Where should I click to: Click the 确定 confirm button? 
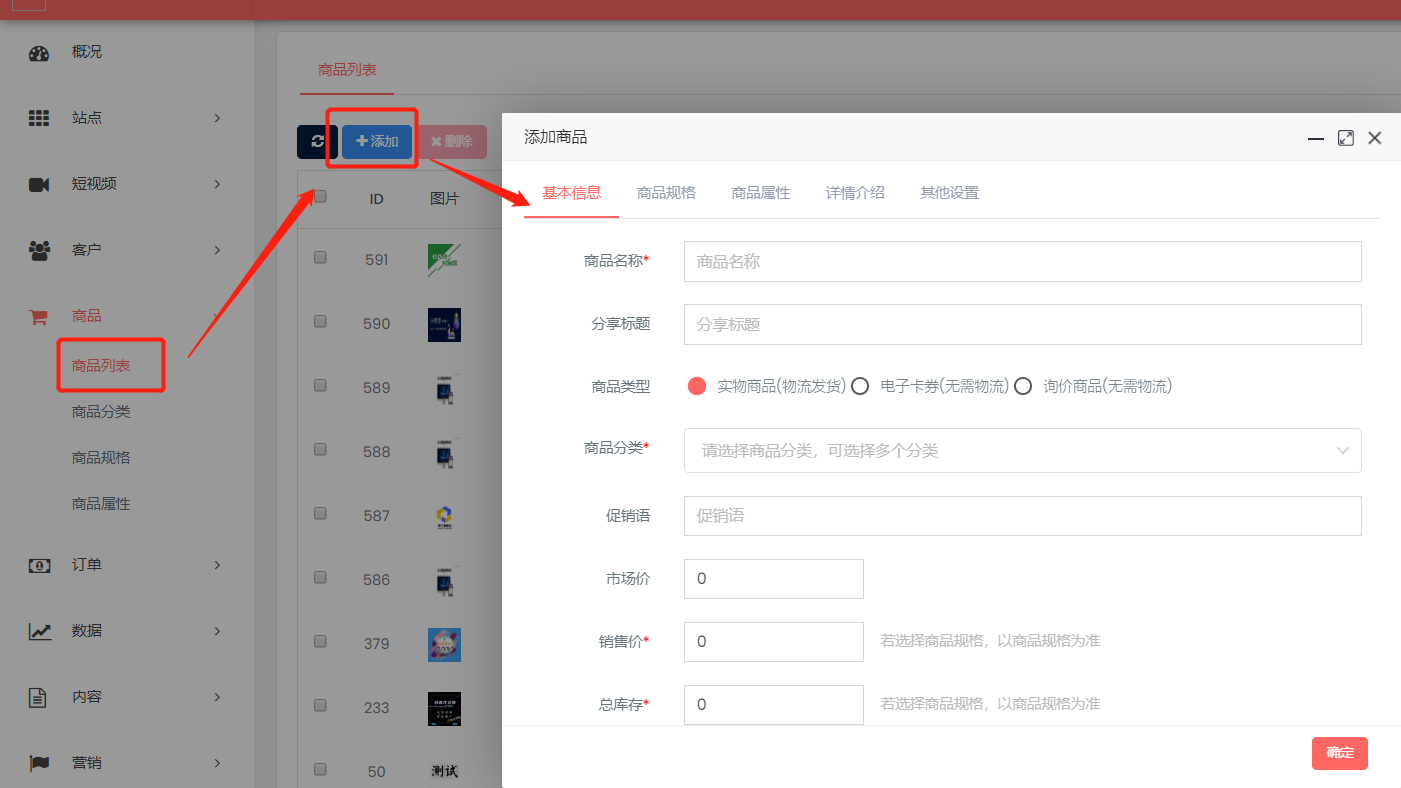click(x=1340, y=753)
